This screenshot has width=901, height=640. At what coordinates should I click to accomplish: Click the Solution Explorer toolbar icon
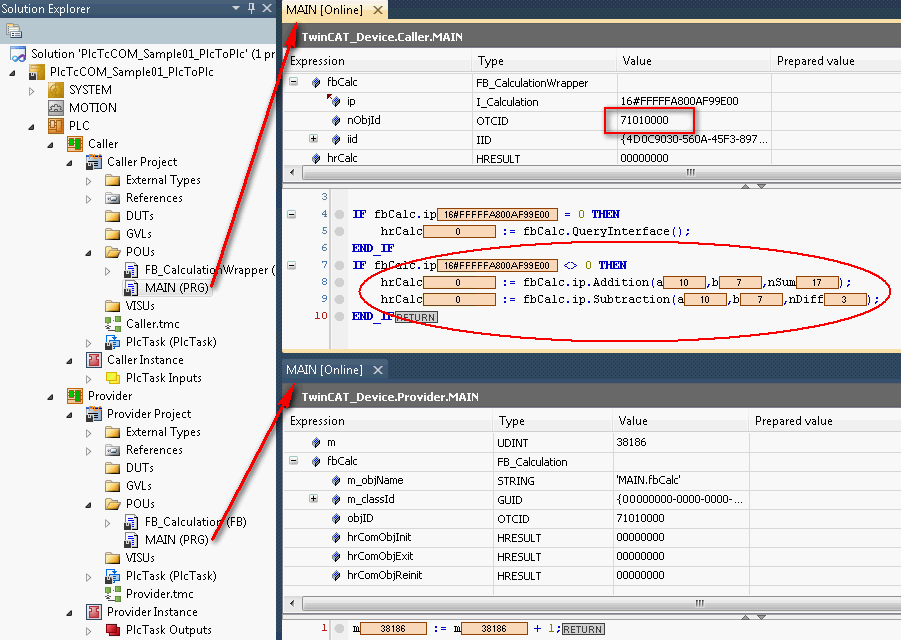coord(13,30)
